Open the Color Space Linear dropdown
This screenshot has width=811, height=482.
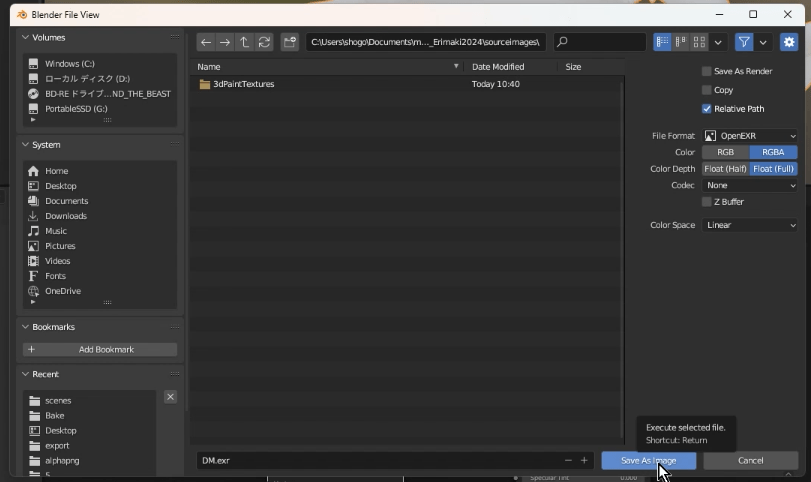tap(750, 225)
